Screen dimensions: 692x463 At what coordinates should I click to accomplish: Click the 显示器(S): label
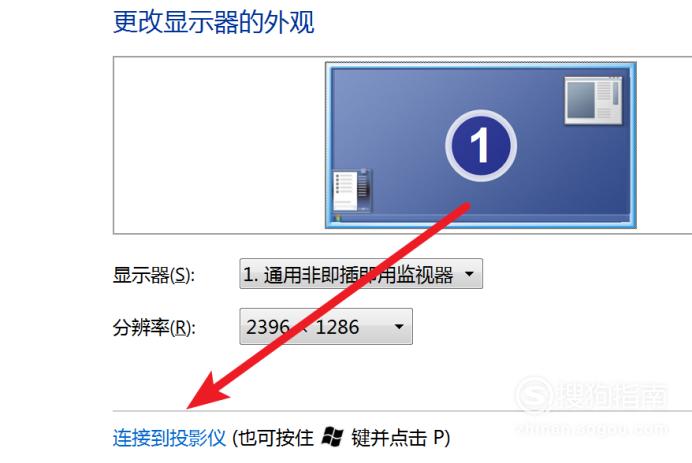tap(154, 275)
